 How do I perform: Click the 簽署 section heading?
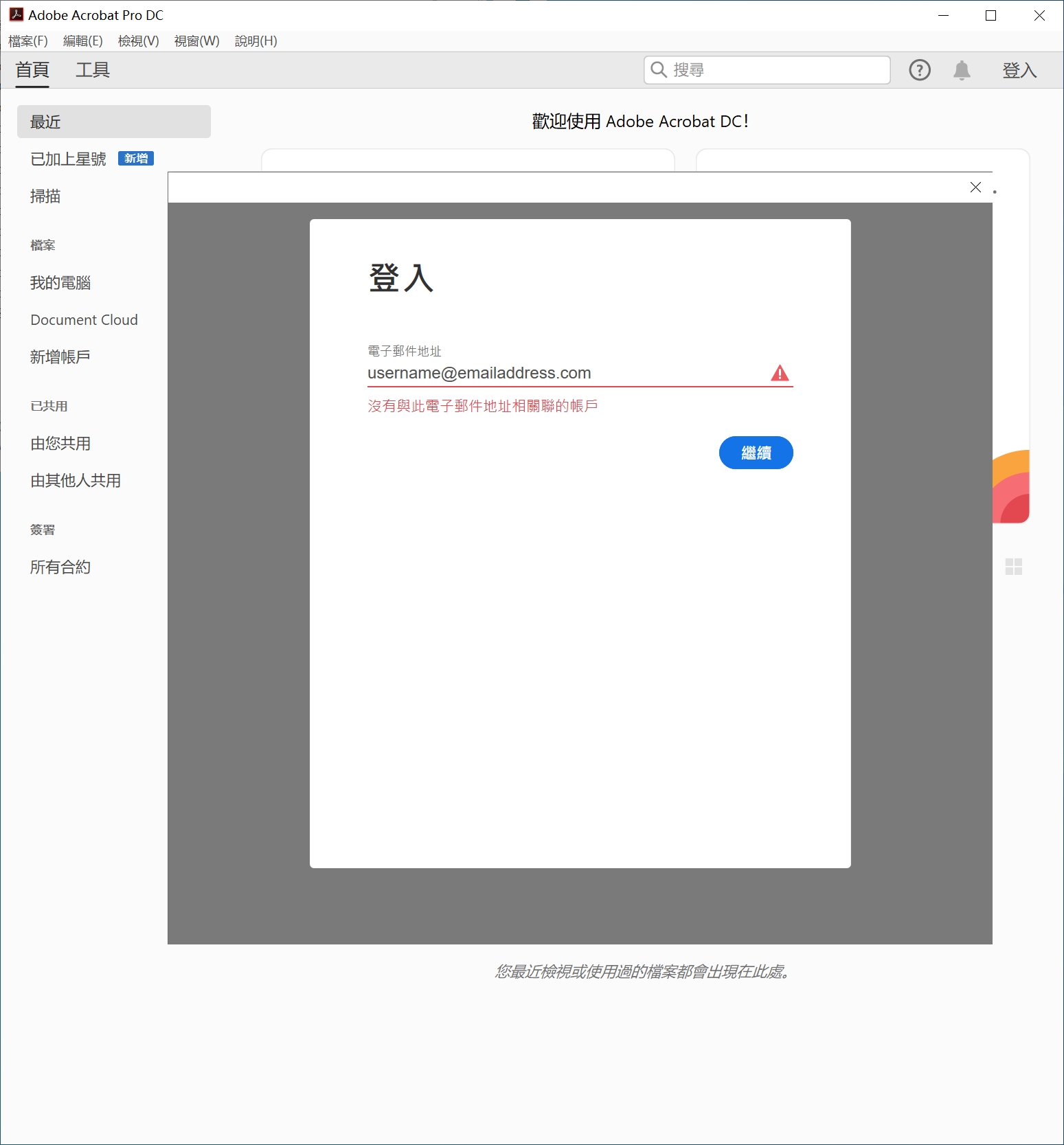(43, 530)
